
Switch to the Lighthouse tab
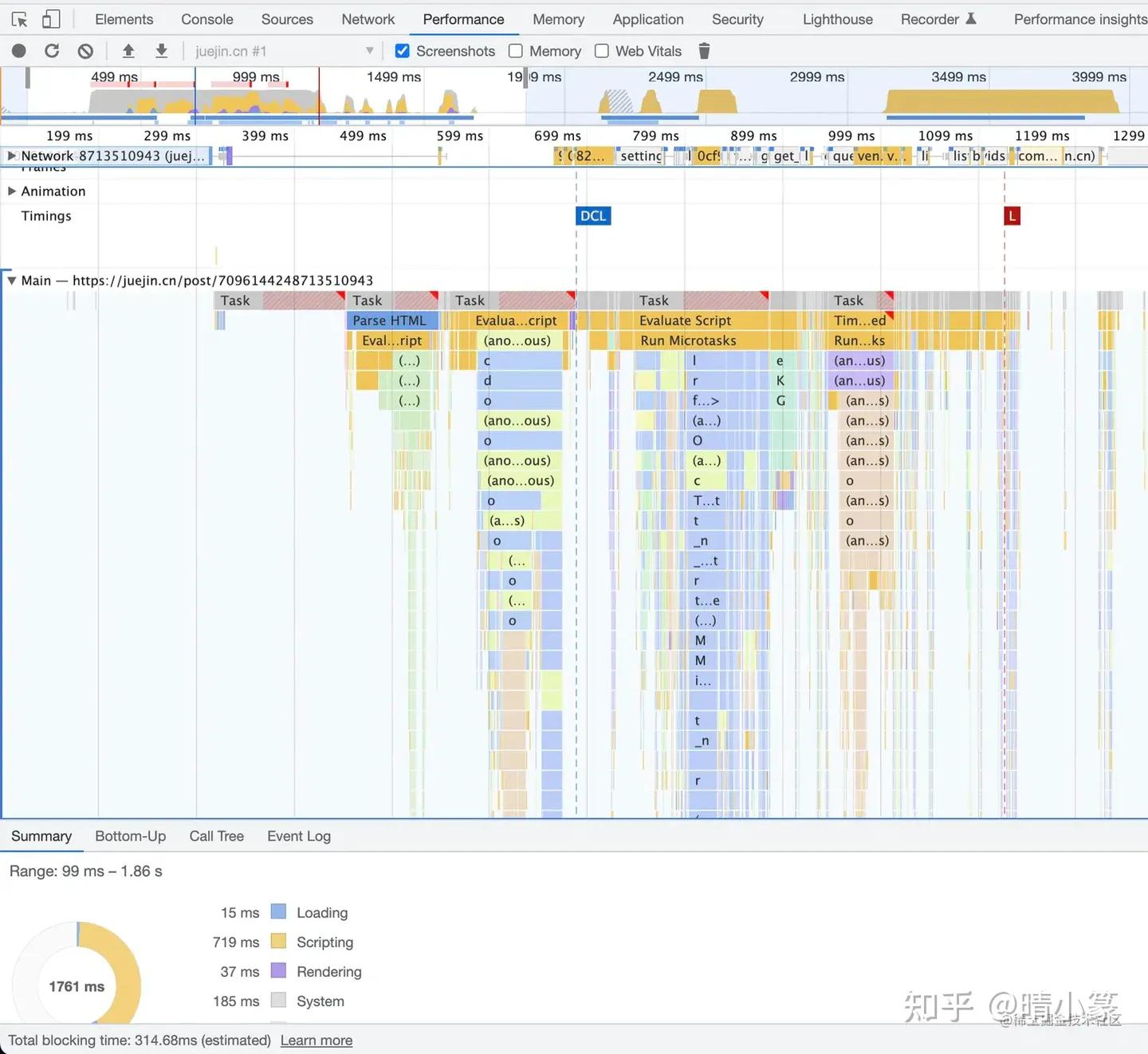click(837, 19)
